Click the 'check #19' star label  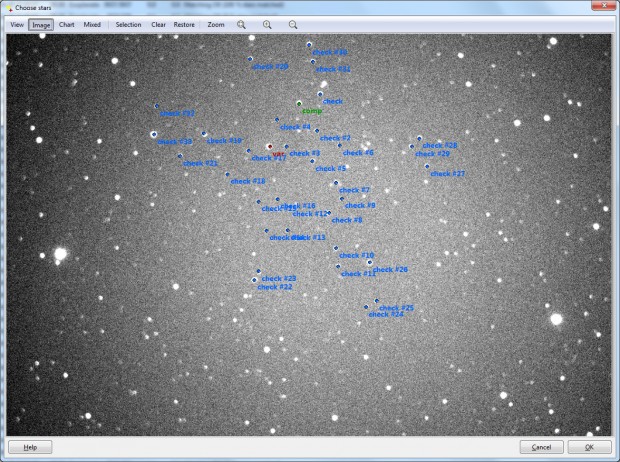pyautogui.click(x=224, y=140)
